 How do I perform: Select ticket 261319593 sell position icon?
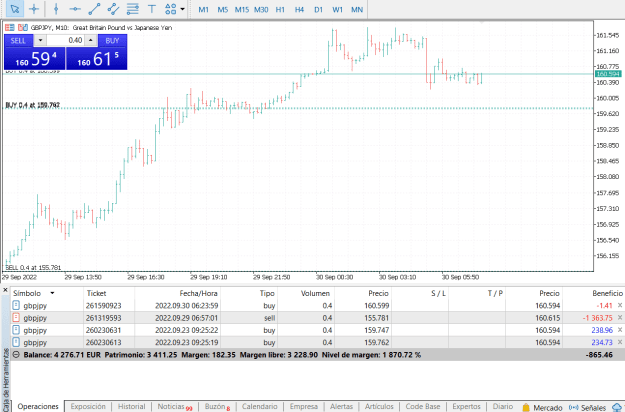pos(16,318)
